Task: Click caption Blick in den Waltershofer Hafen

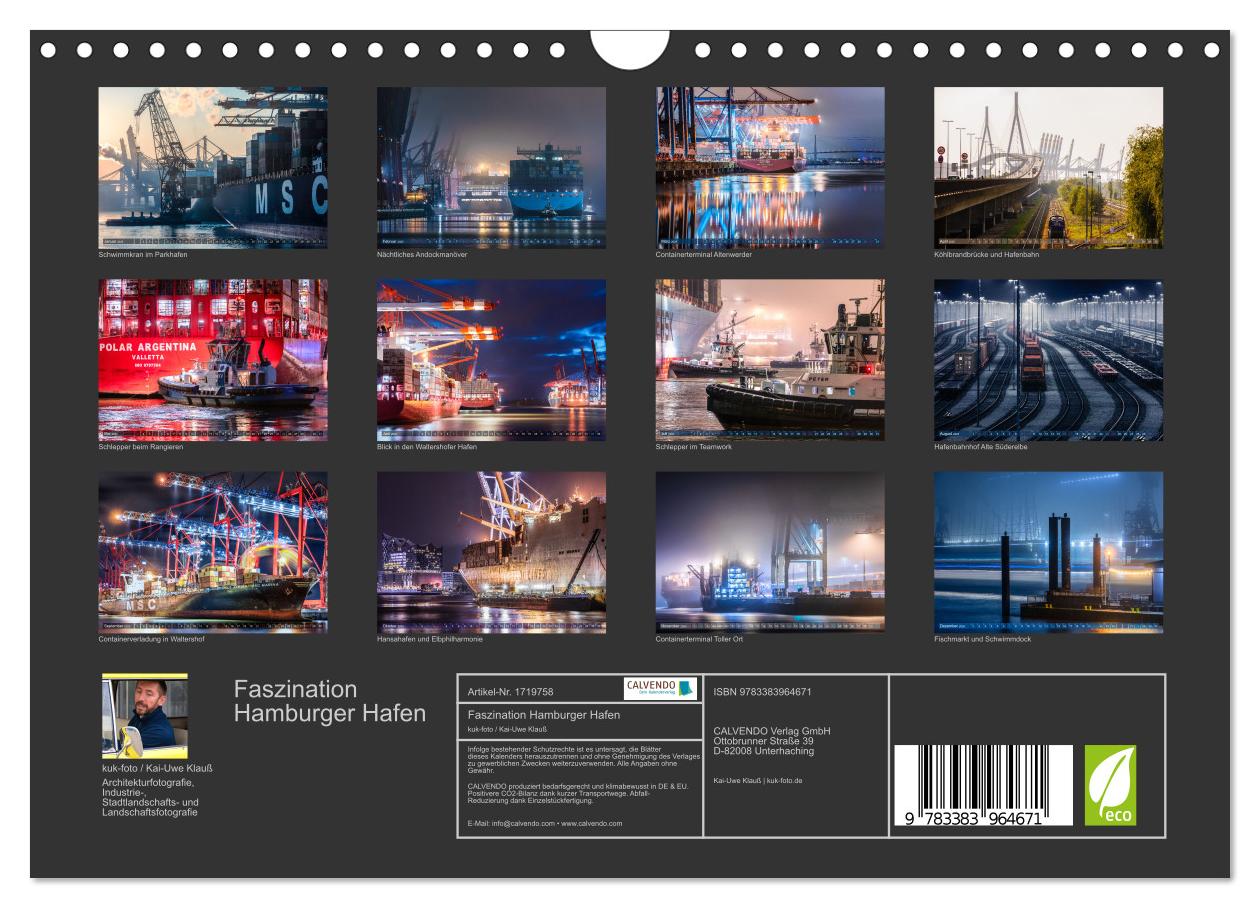Action: [427, 447]
